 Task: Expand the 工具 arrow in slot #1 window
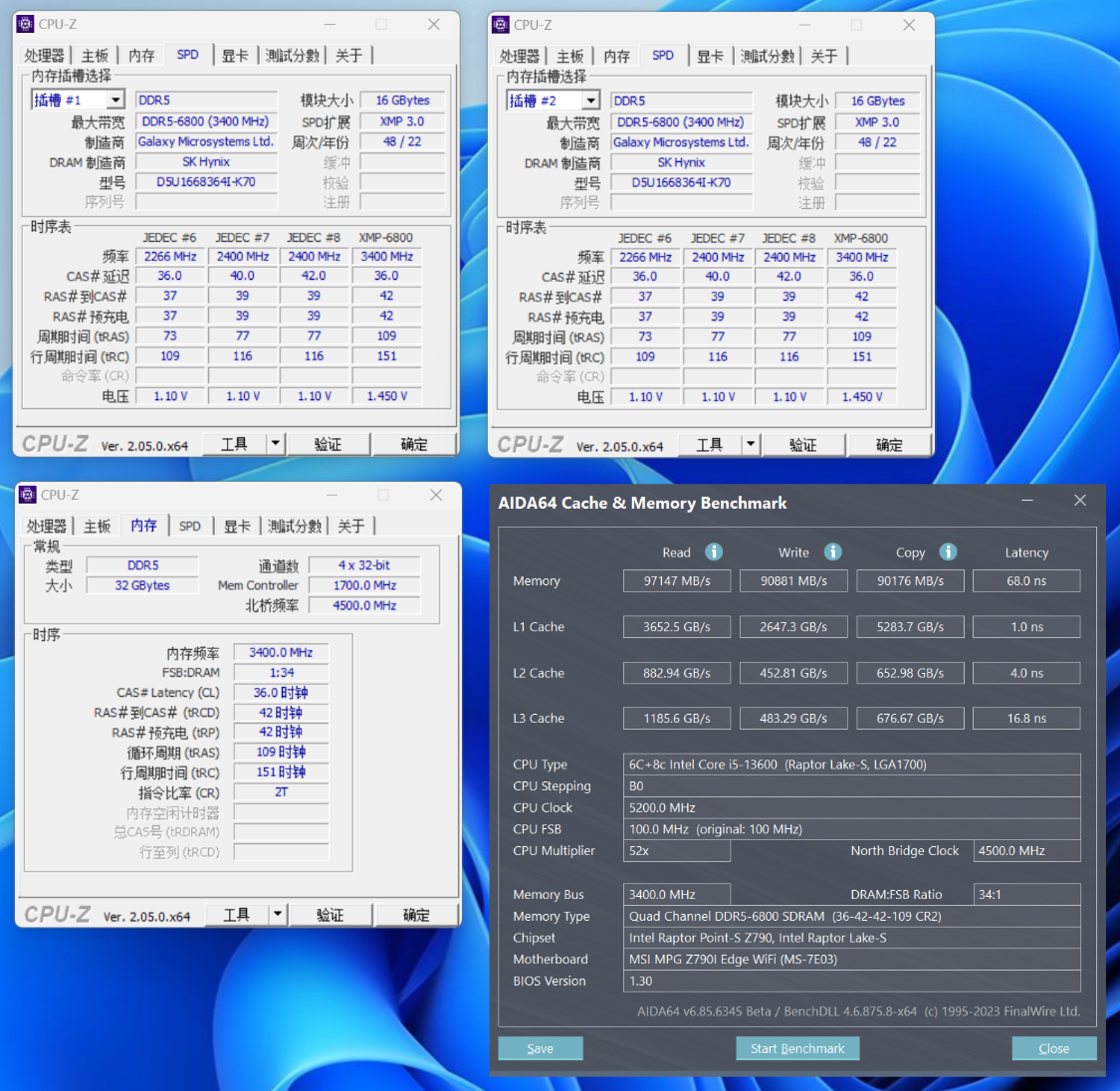click(x=276, y=444)
